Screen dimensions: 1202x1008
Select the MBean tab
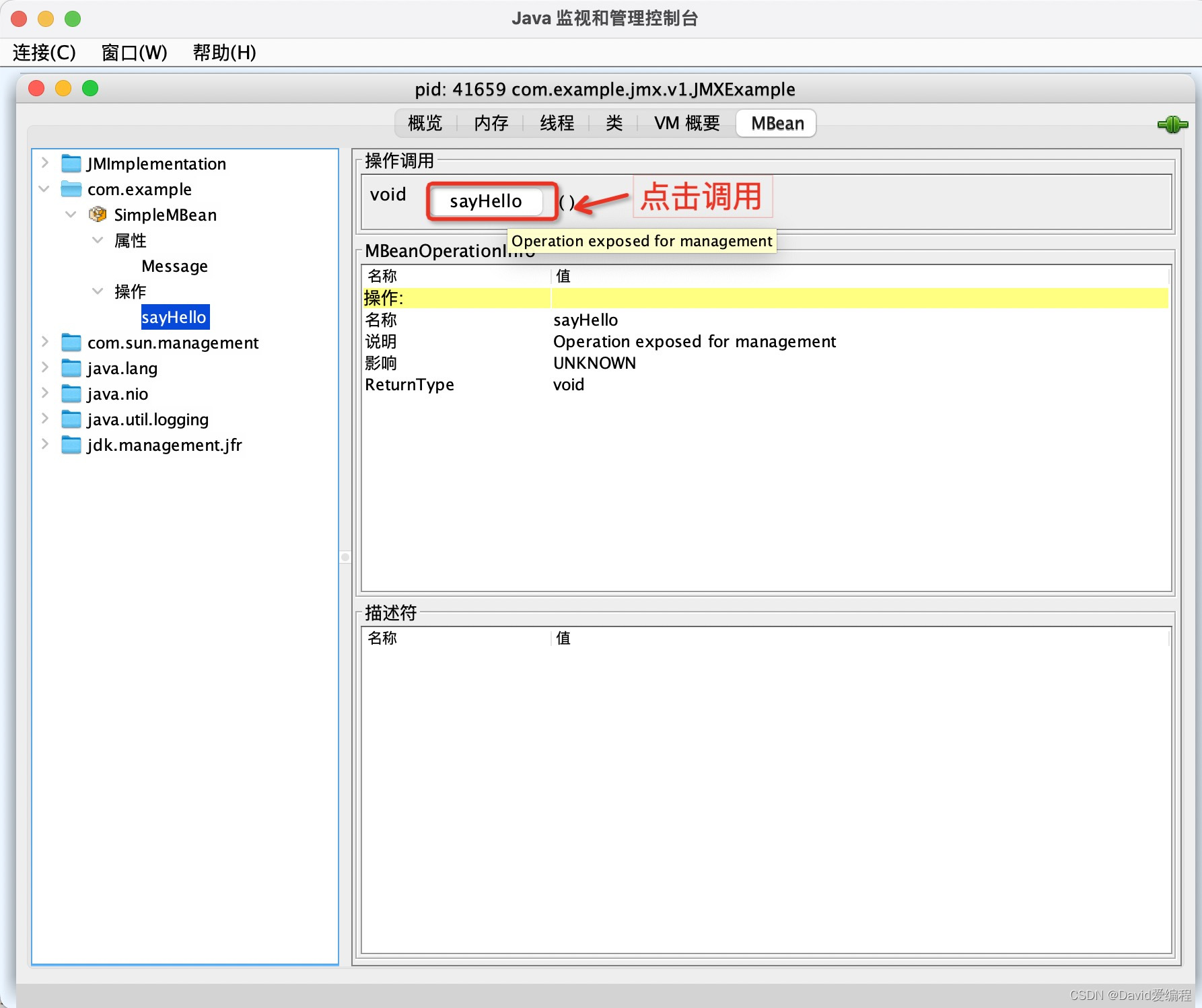(x=777, y=123)
